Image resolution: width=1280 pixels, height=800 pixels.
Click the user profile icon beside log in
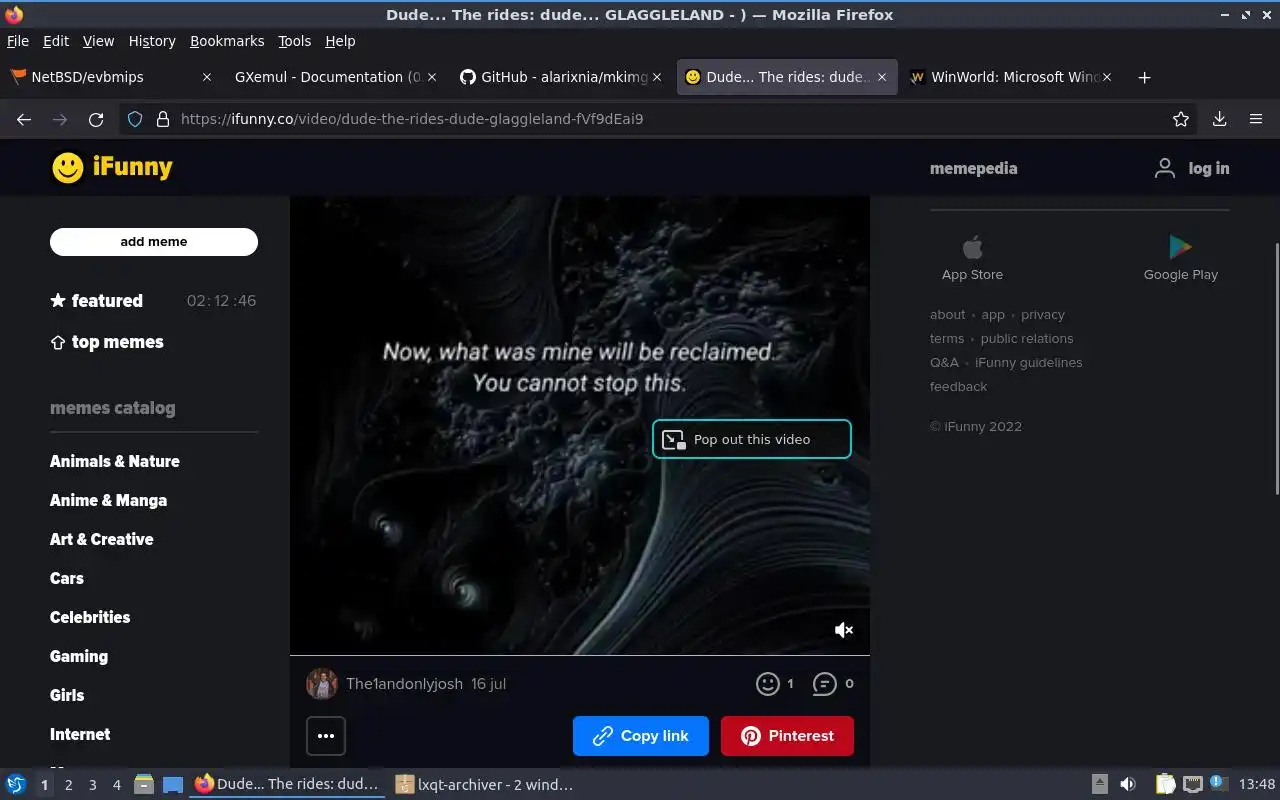[x=1165, y=168]
